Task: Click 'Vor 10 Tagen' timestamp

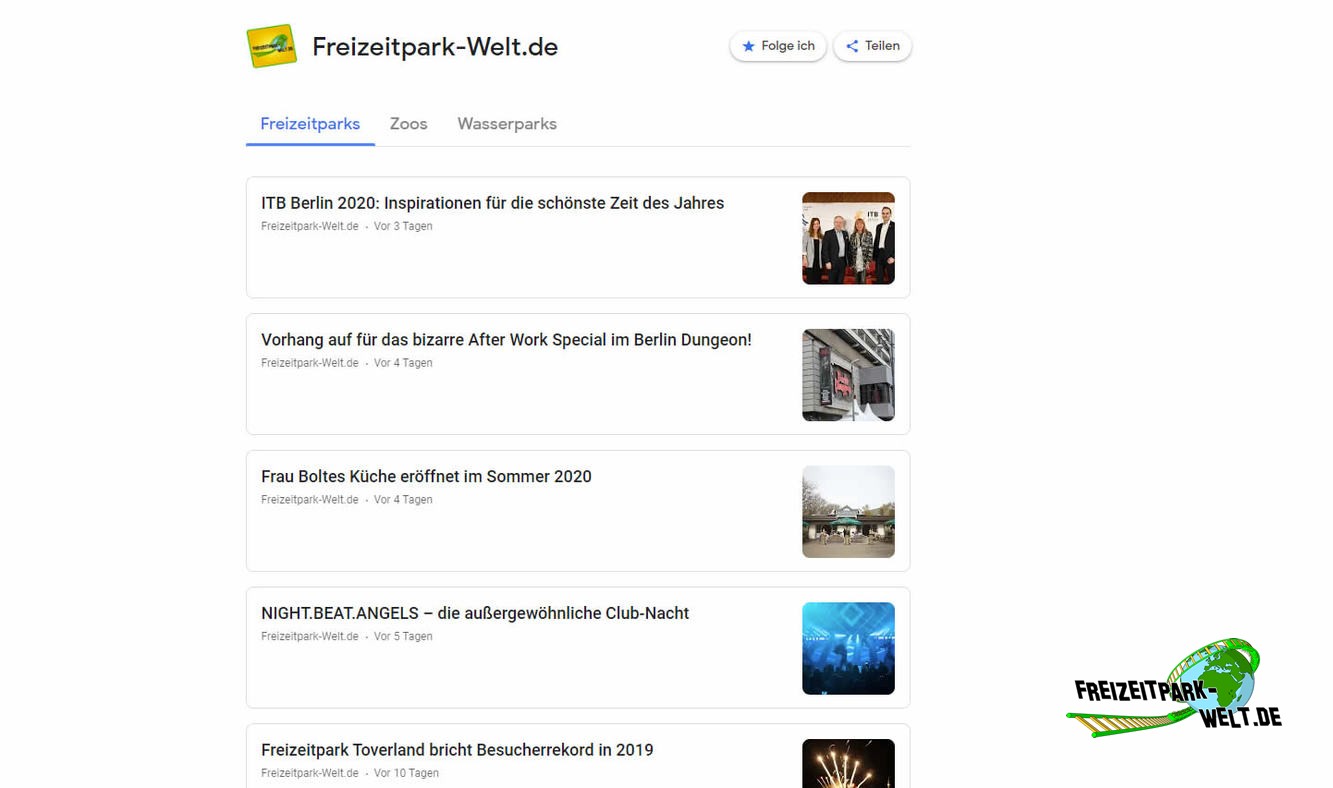Action: (x=406, y=773)
